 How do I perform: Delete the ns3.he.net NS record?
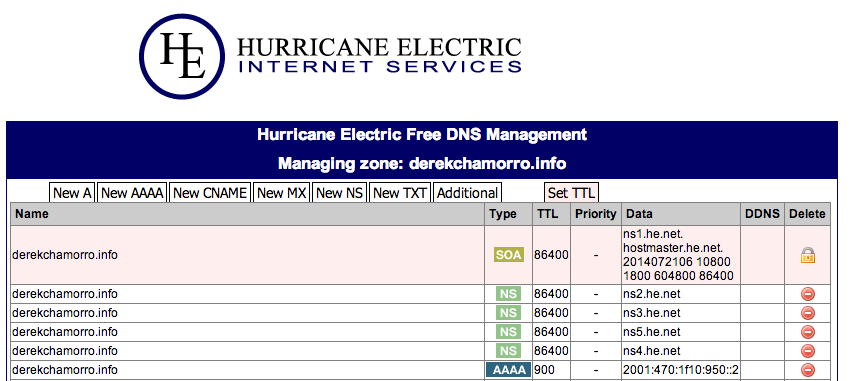pyautogui.click(x=808, y=313)
